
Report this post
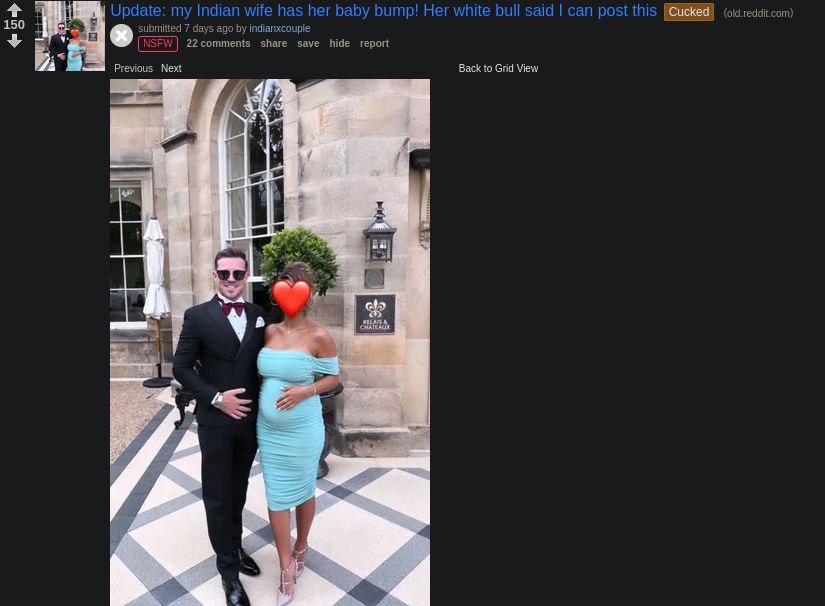point(375,44)
